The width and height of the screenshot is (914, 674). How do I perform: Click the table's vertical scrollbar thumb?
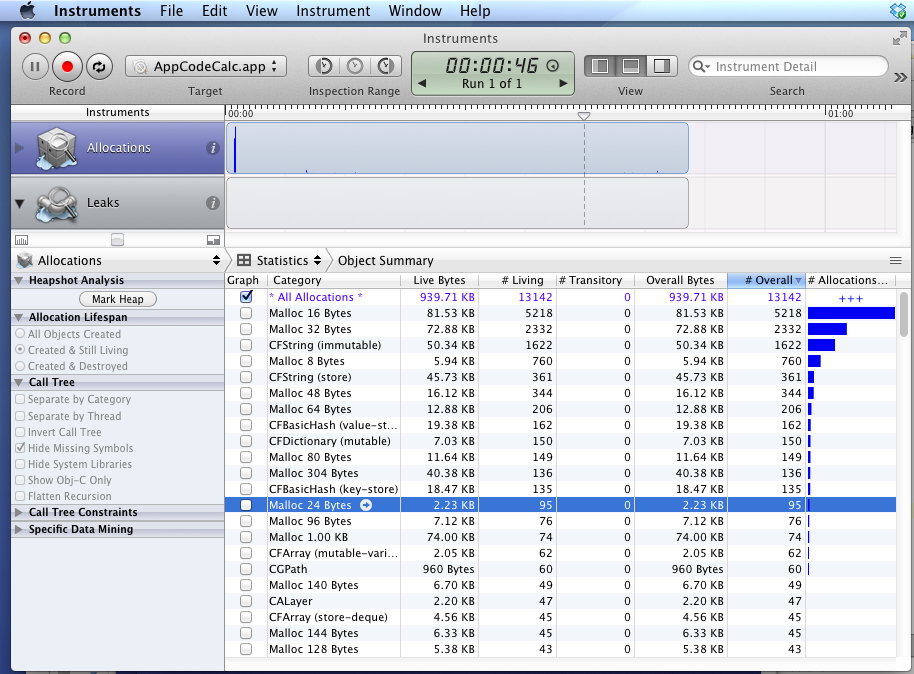(904, 314)
